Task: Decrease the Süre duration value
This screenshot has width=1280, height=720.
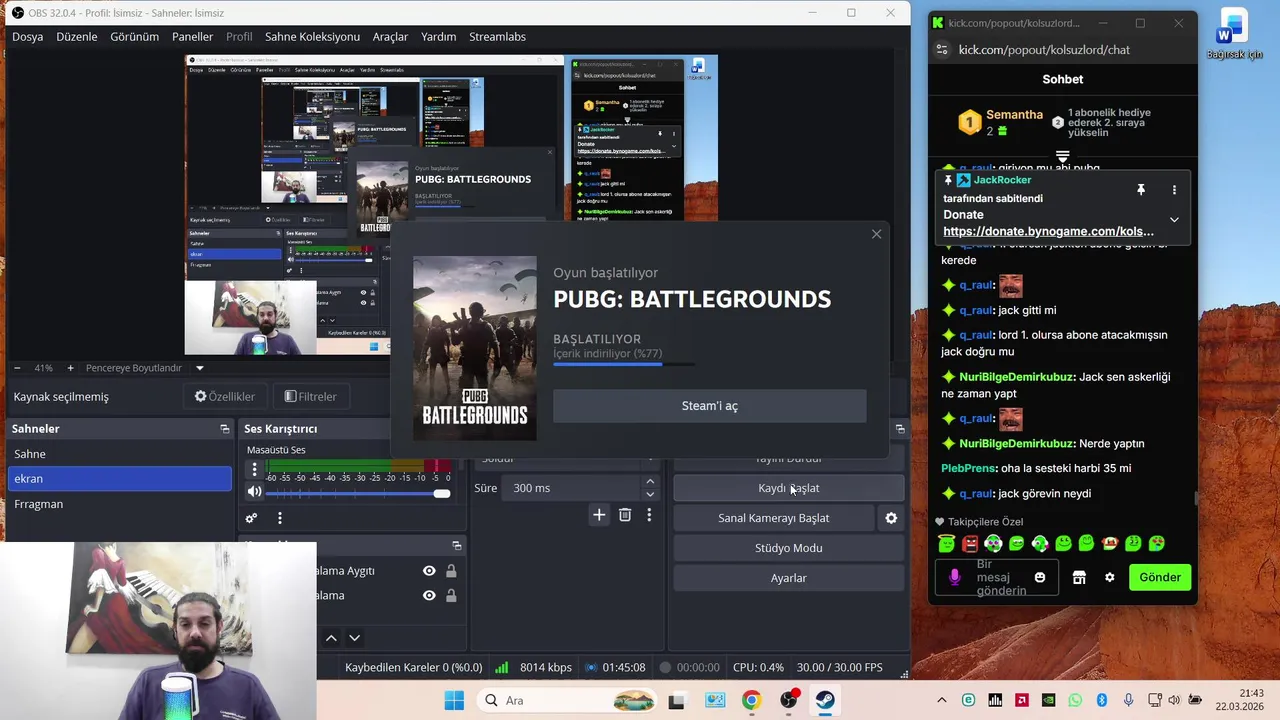Action: tap(650, 494)
